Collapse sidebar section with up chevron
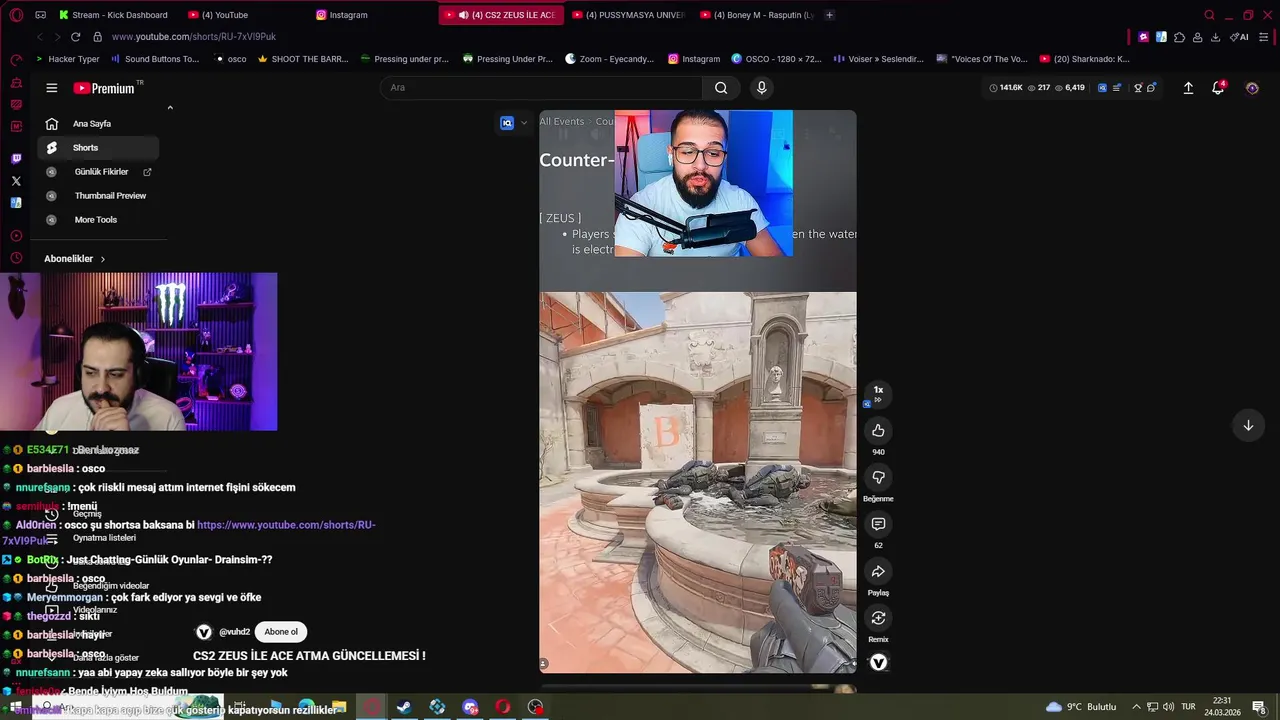Screen dimensions: 1280x720 pyautogui.click(x=170, y=108)
